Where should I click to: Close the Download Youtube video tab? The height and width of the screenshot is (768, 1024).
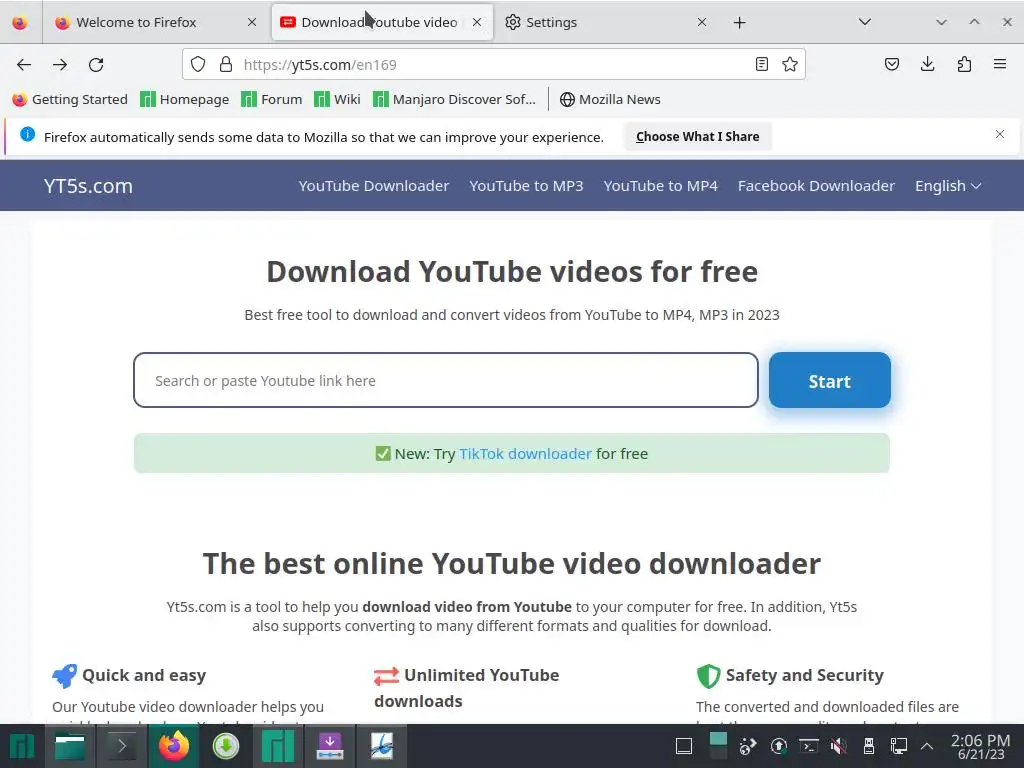point(477,22)
